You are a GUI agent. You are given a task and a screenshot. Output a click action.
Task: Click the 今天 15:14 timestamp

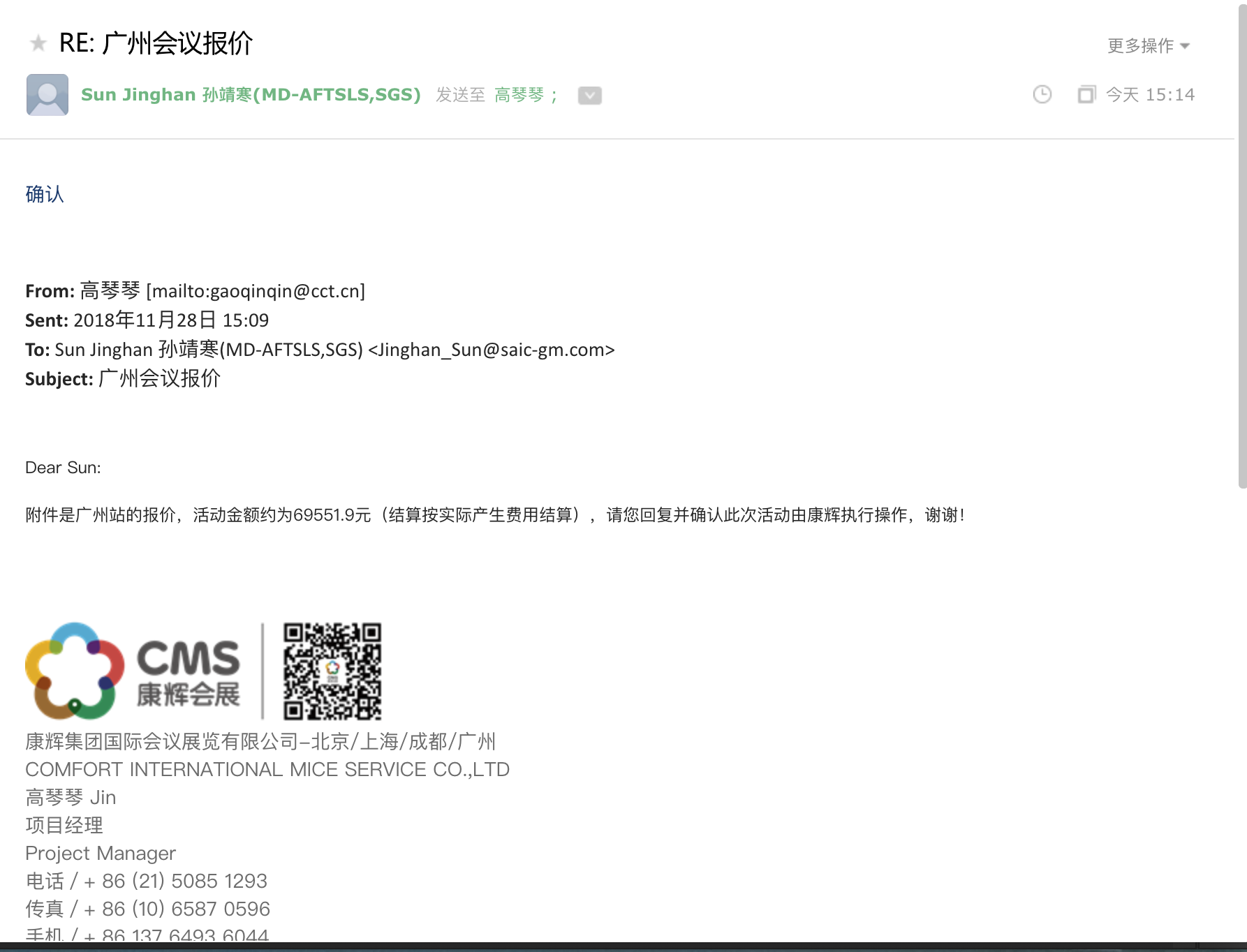(1150, 95)
